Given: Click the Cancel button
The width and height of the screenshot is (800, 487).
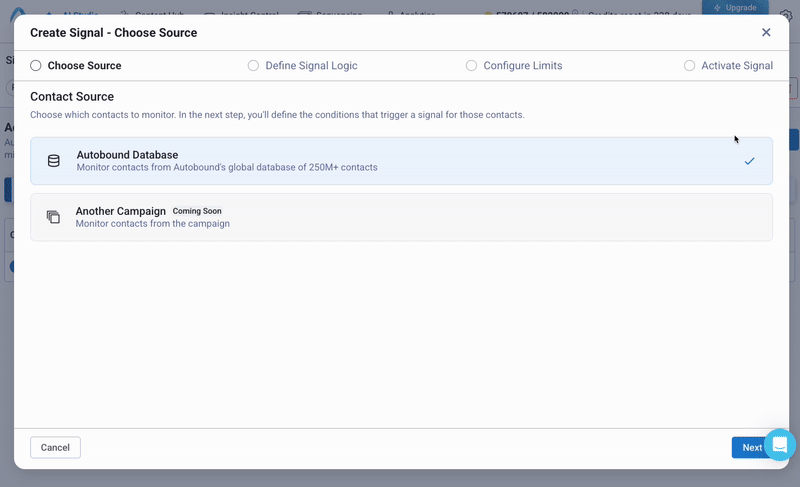Looking at the screenshot, I should [55, 447].
